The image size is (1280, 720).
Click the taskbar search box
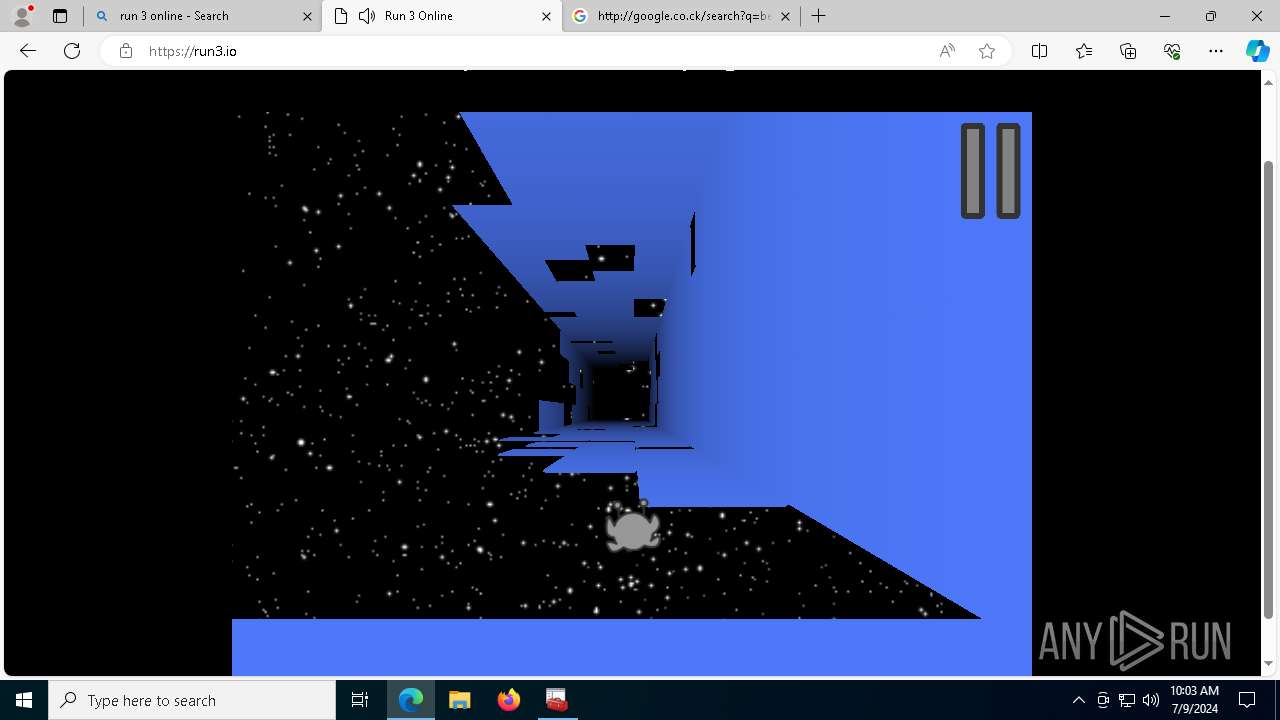[x=192, y=700]
